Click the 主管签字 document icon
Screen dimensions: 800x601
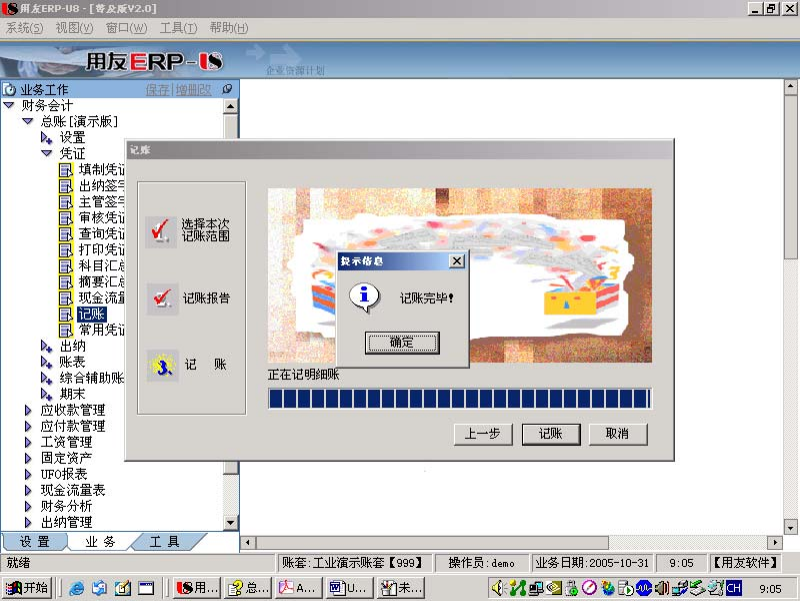pos(66,202)
